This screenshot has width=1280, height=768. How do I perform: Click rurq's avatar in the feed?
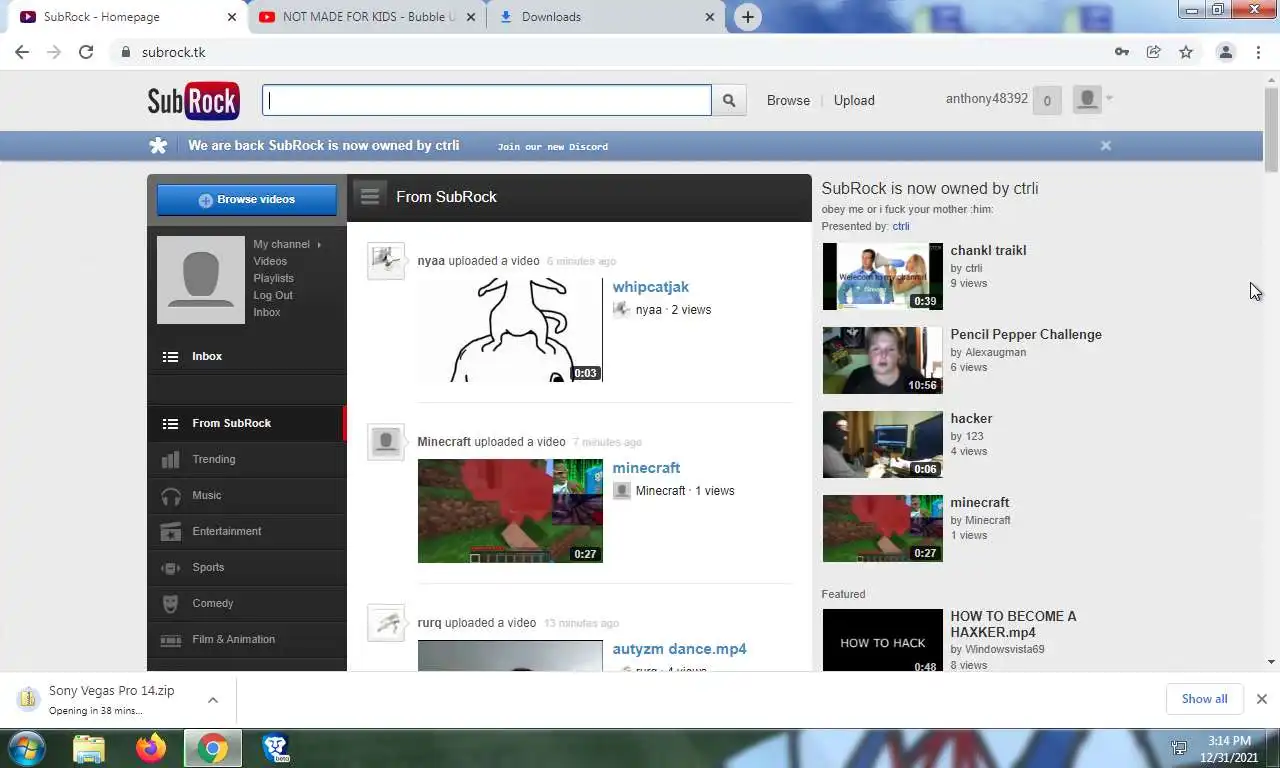pos(386,623)
